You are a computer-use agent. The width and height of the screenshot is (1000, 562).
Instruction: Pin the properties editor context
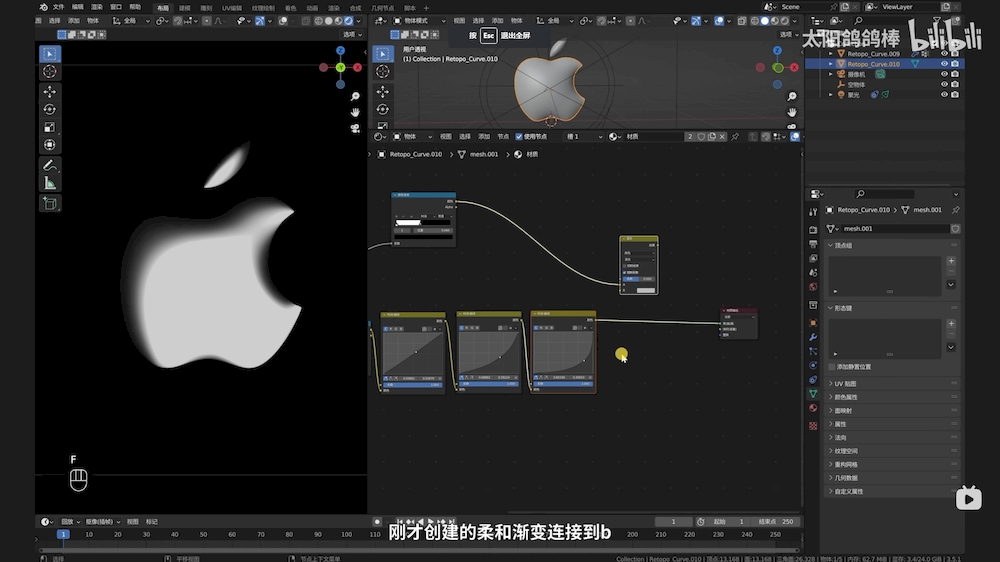[955, 210]
